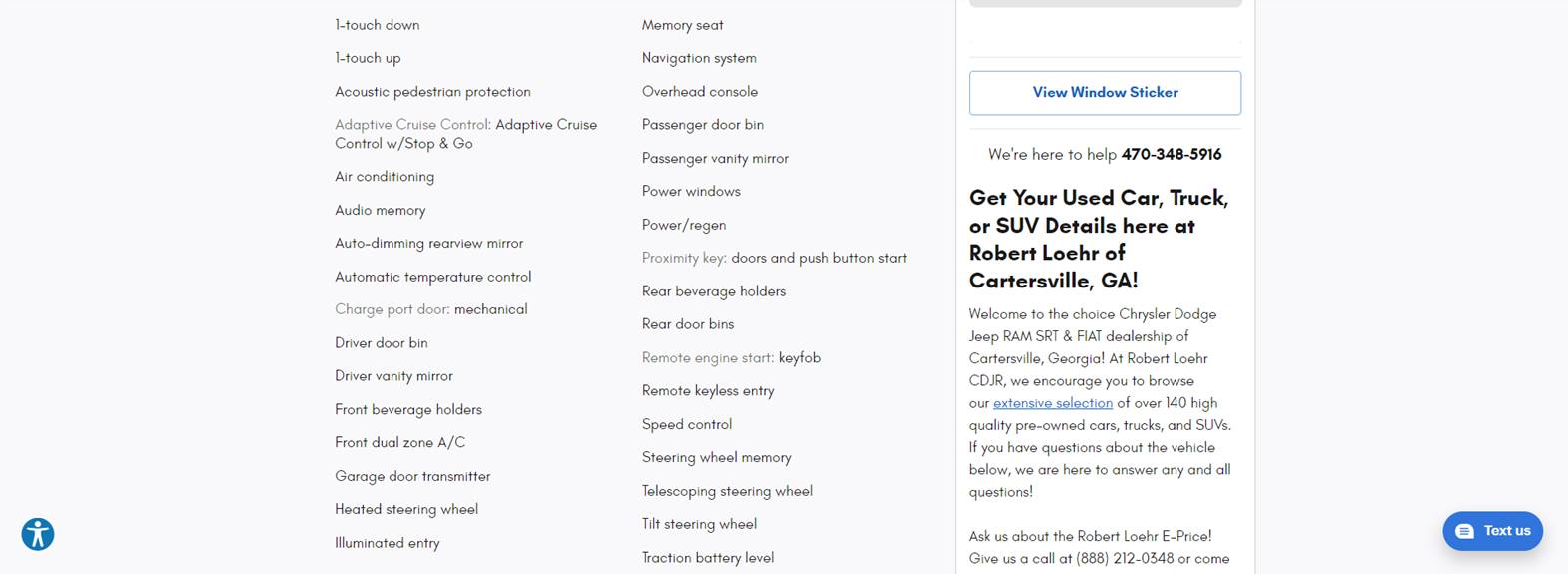Viewport: 1568px width, 574px height.
Task: Click phone number 470-348-5916
Action: coord(1171,154)
